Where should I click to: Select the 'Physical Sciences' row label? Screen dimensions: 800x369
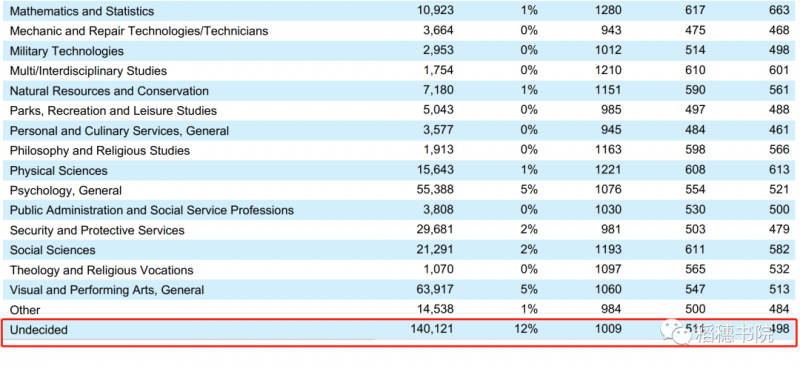tap(59, 170)
